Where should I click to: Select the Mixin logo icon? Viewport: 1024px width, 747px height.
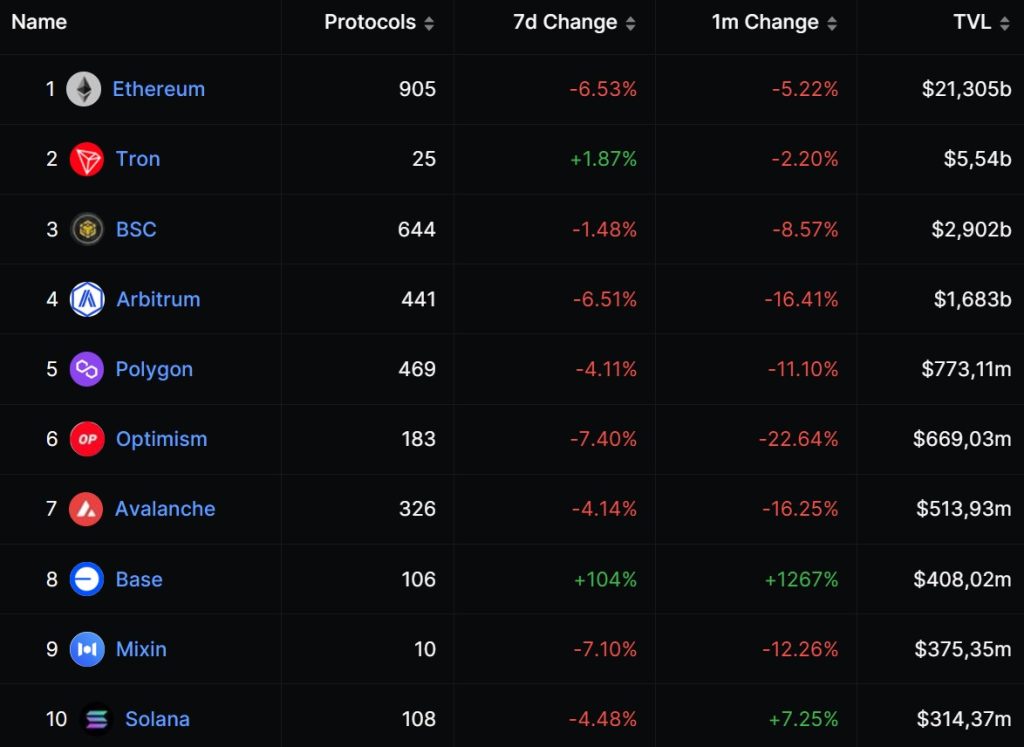[x=88, y=649]
